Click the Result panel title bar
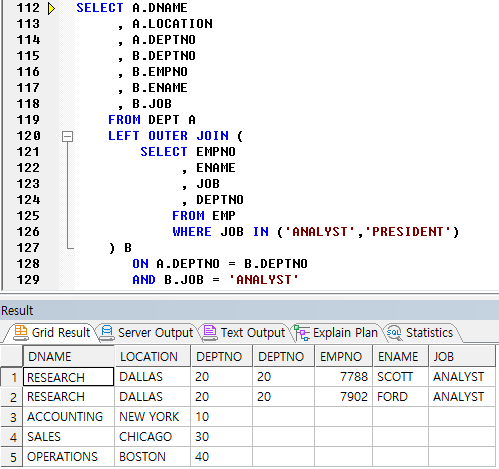The image size is (499, 469). [x=249, y=310]
